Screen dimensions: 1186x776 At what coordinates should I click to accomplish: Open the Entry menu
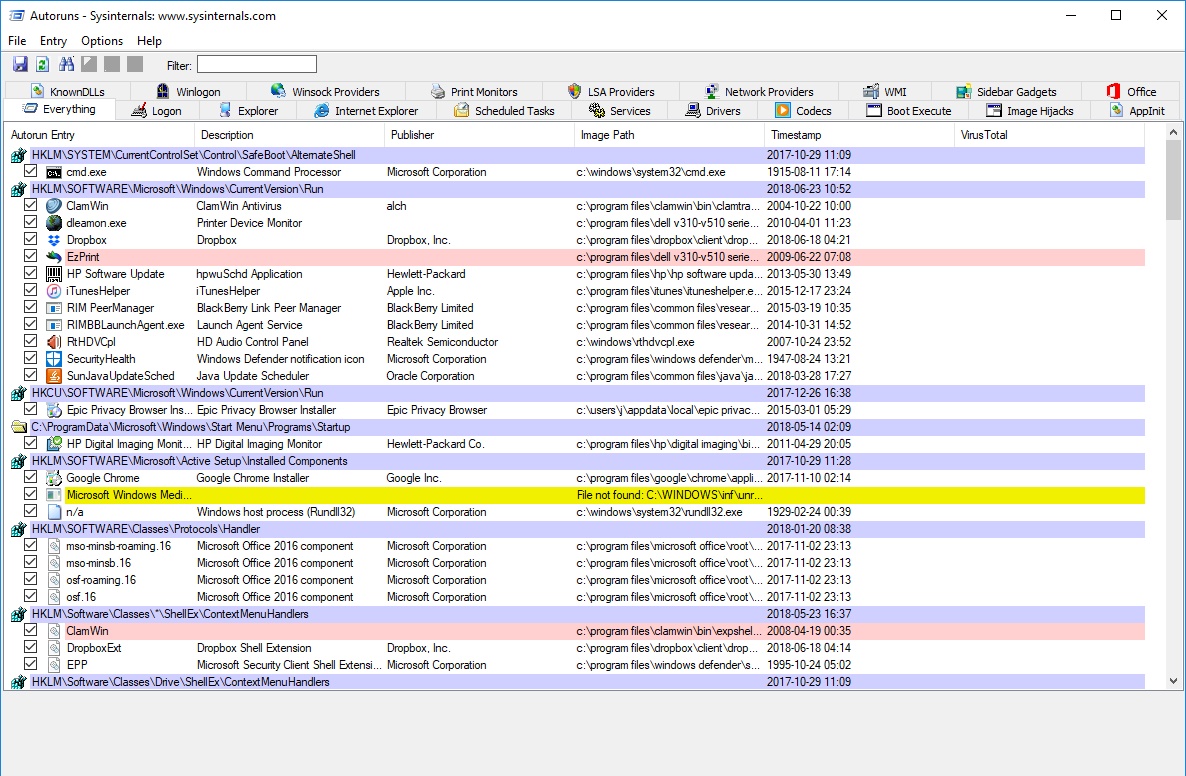[x=52, y=41]
